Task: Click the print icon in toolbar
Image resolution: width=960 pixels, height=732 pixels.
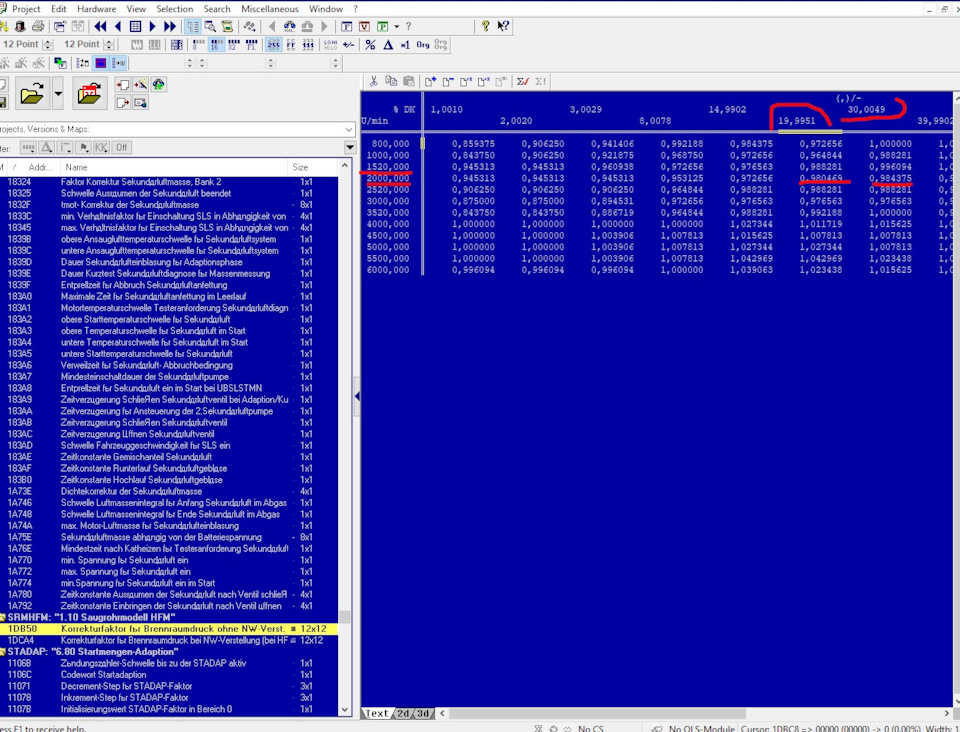Action: coord(37,26)
